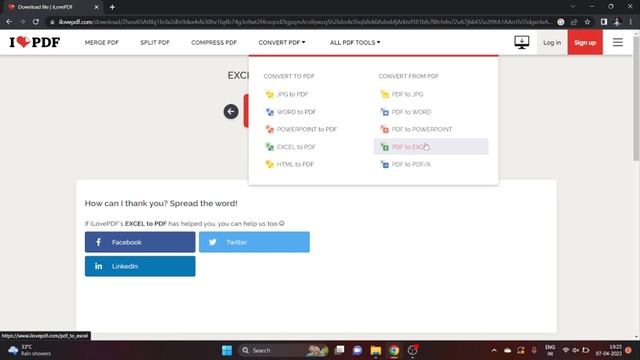Click the browser back arrow

click(9, 22)
